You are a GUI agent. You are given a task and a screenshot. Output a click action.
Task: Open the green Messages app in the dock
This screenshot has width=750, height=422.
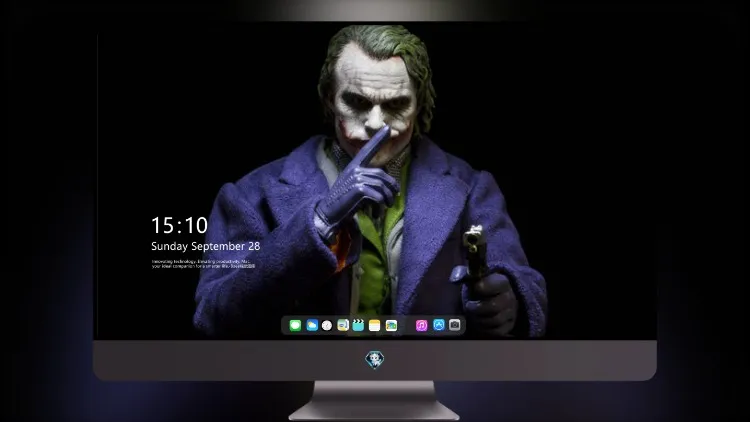(x=295, y=325)
